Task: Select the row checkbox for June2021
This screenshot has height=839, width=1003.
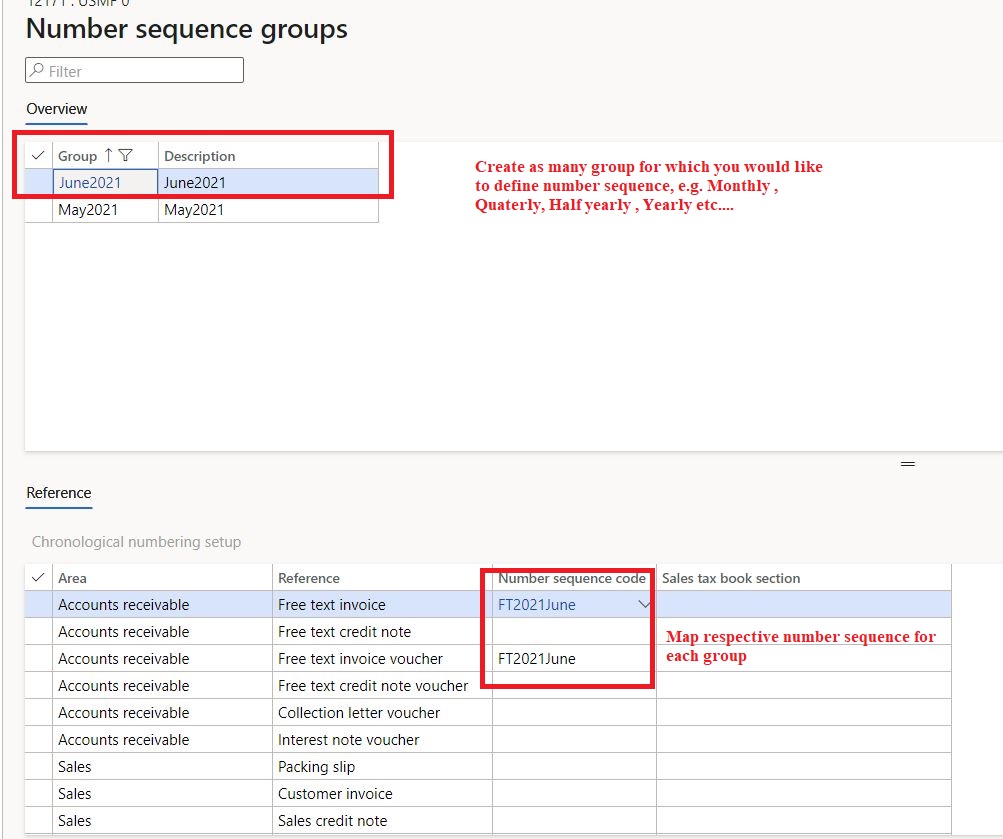Action: 38,182
